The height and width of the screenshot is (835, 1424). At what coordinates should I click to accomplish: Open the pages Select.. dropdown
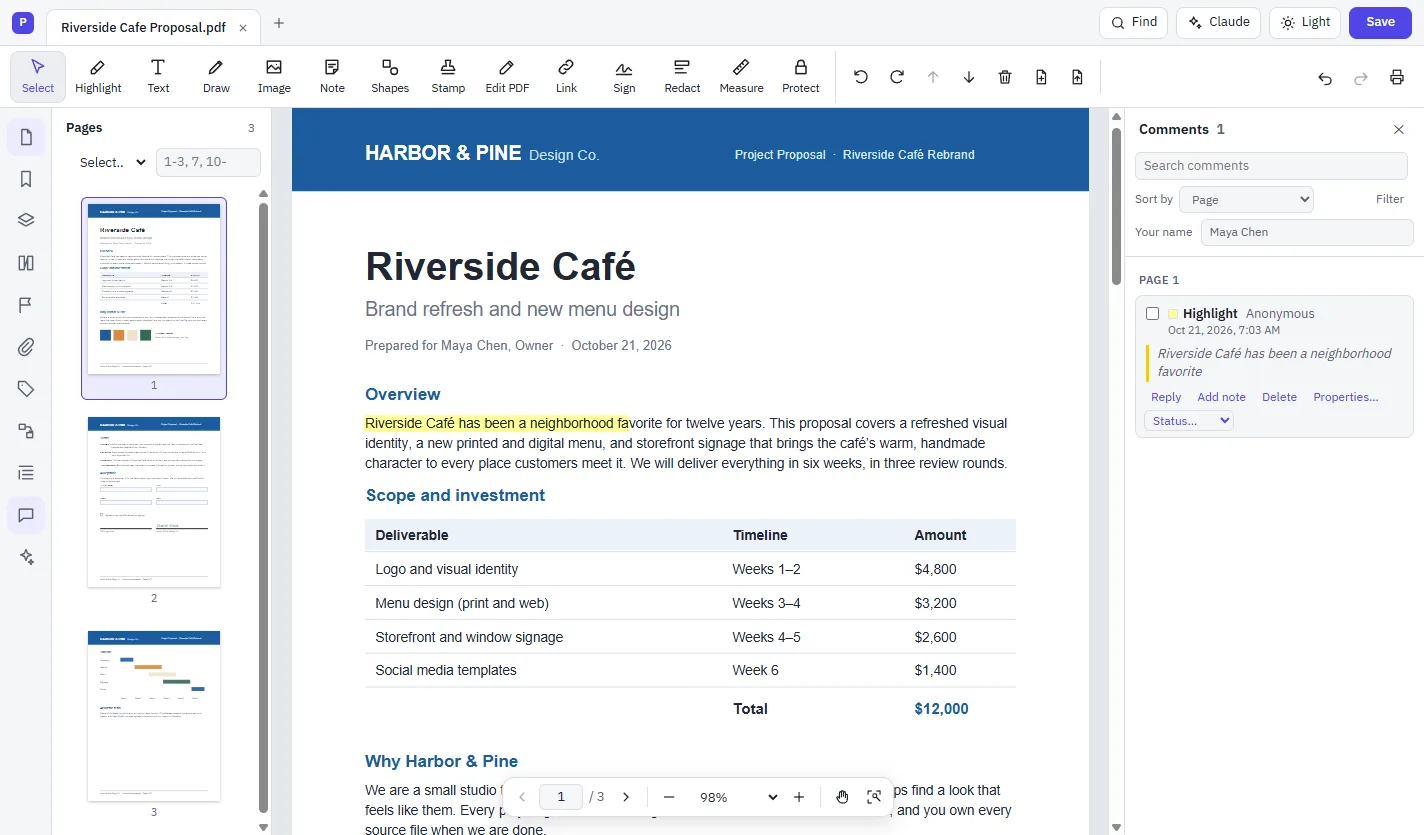pyautogui.click(x=113, y=162)
